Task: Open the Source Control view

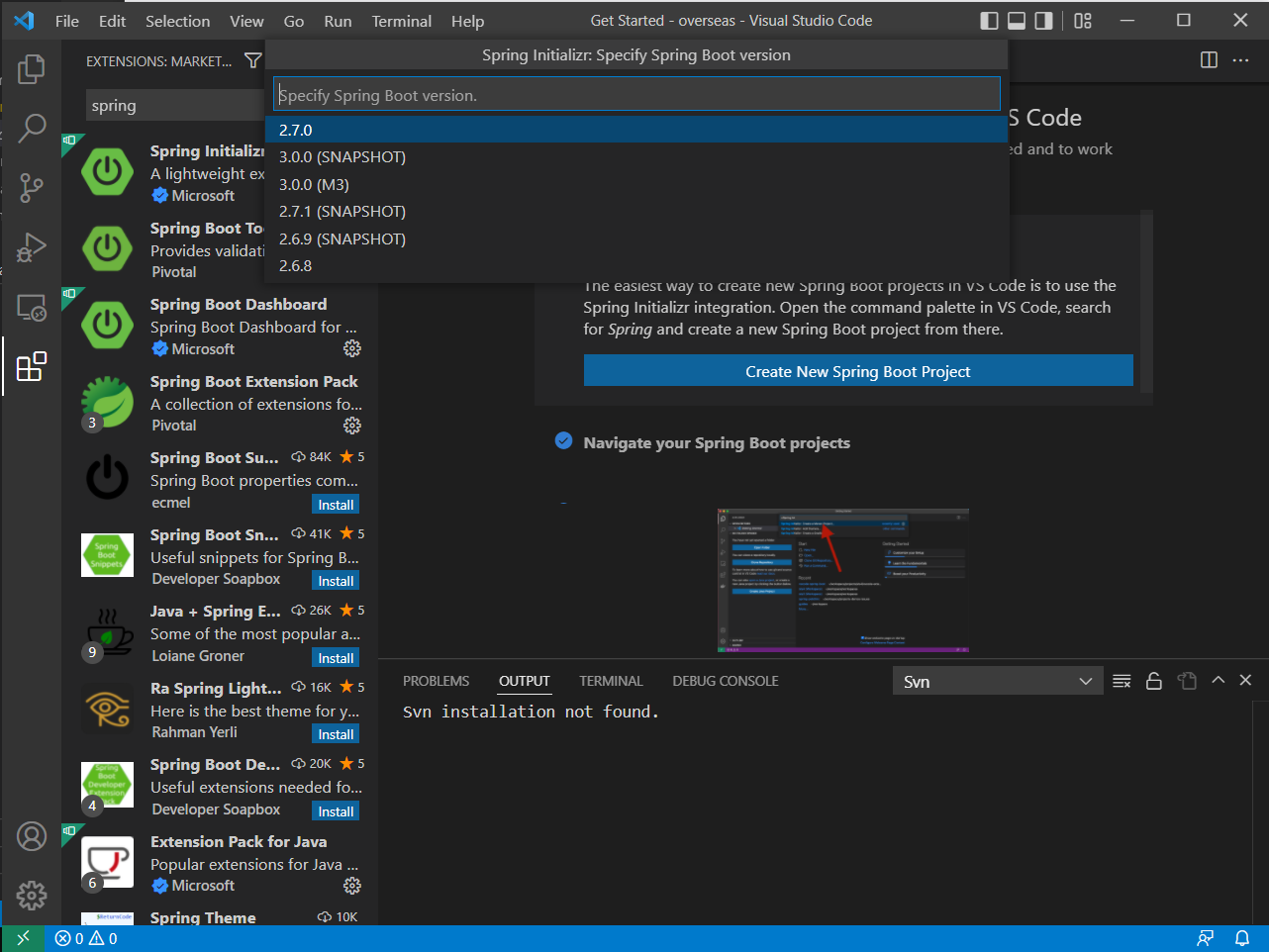Action: [32, 187]
